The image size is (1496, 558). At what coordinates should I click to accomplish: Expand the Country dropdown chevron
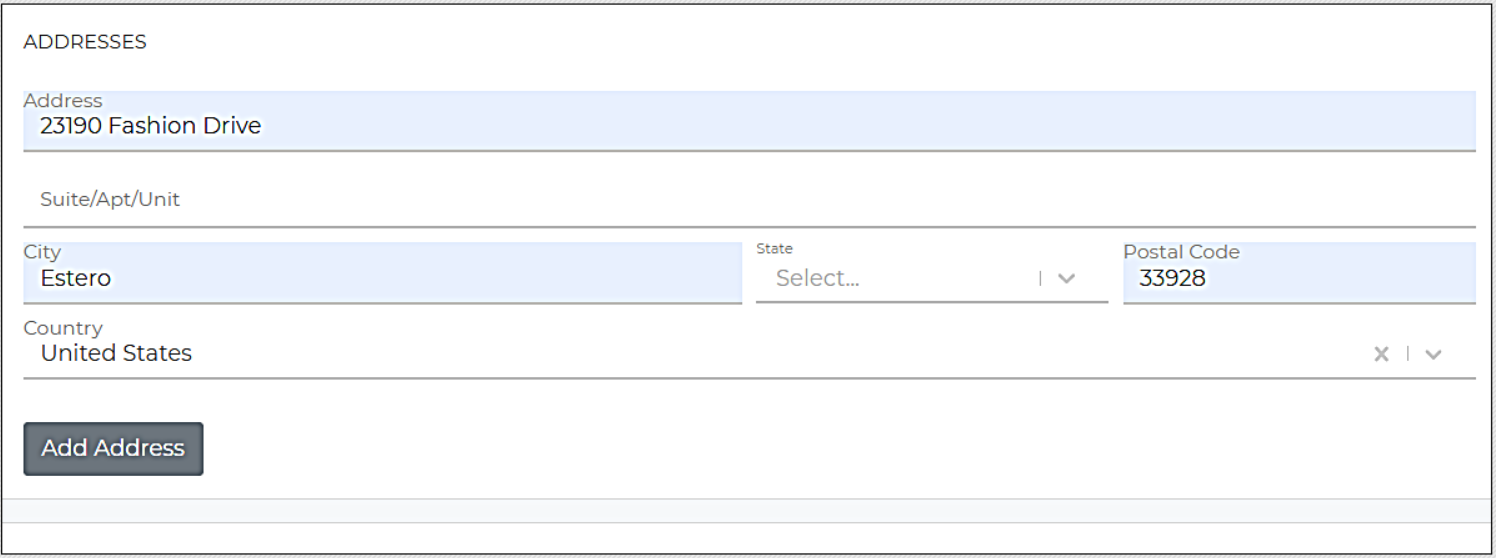coord(1433,354)
